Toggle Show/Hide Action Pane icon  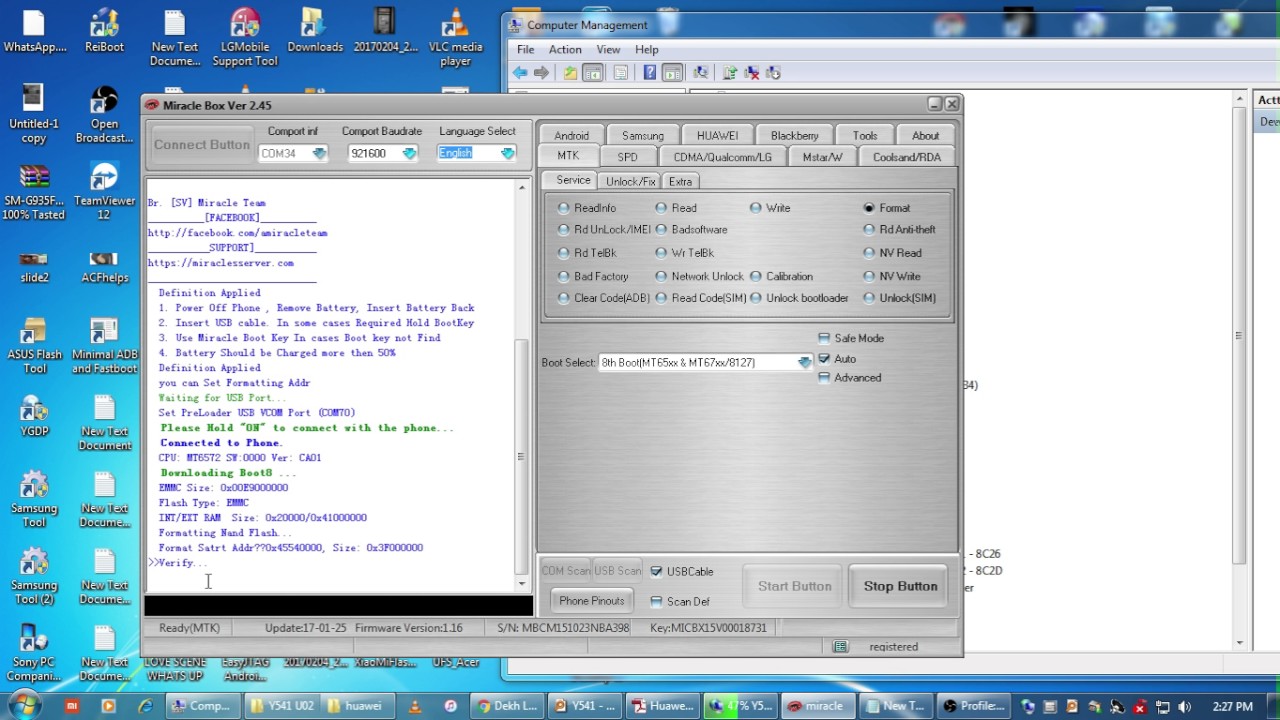[672, 72]
